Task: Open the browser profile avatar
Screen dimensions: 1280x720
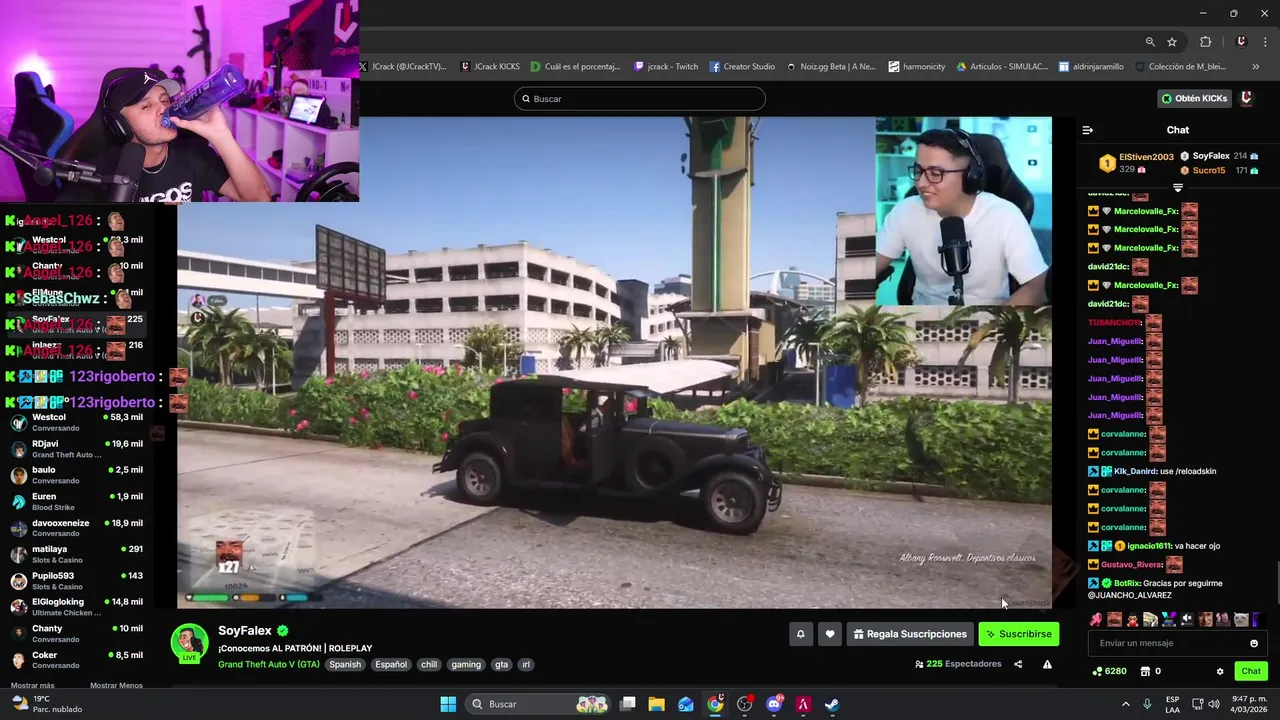Action: 1241,42
